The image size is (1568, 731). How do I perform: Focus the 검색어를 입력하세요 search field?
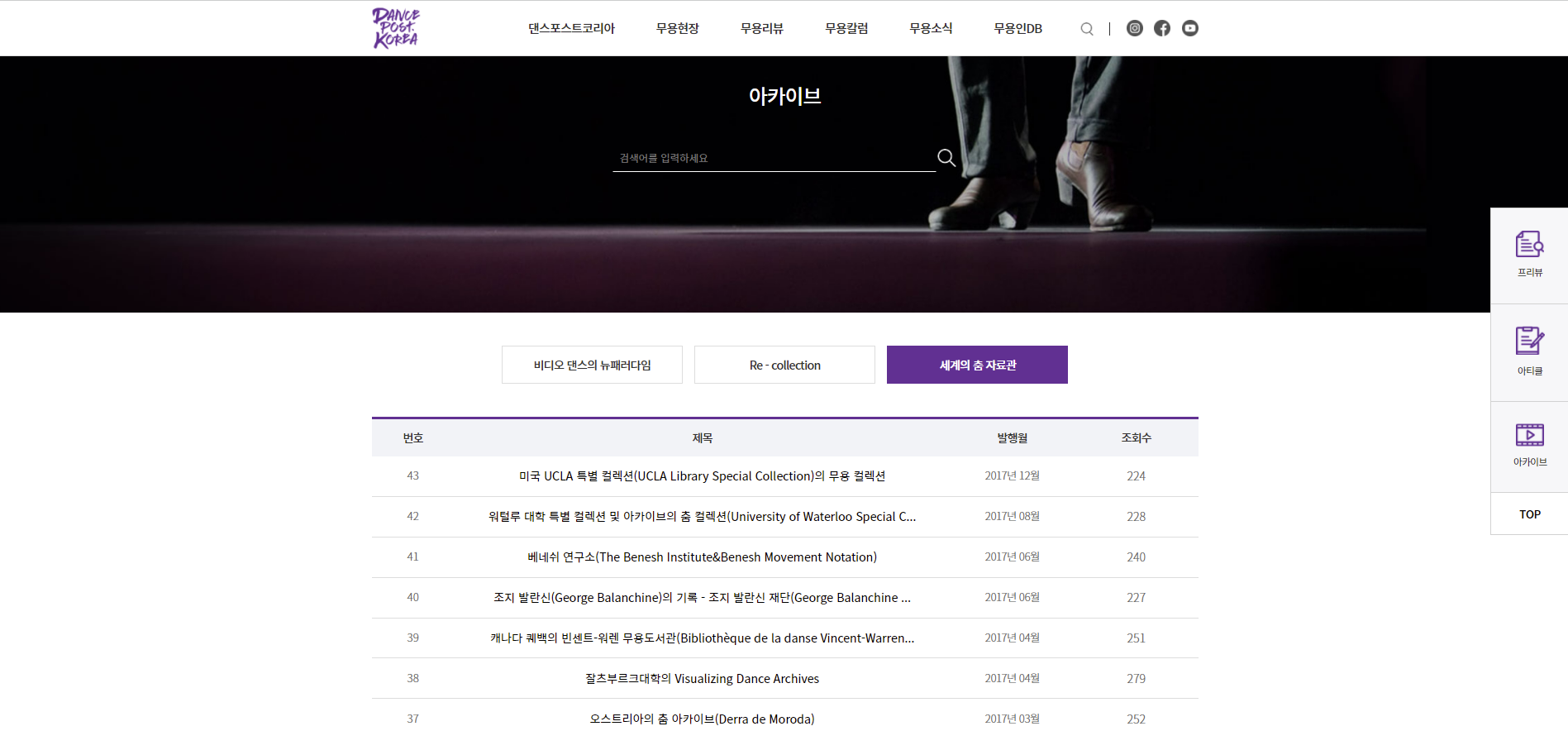click(773, 158)
